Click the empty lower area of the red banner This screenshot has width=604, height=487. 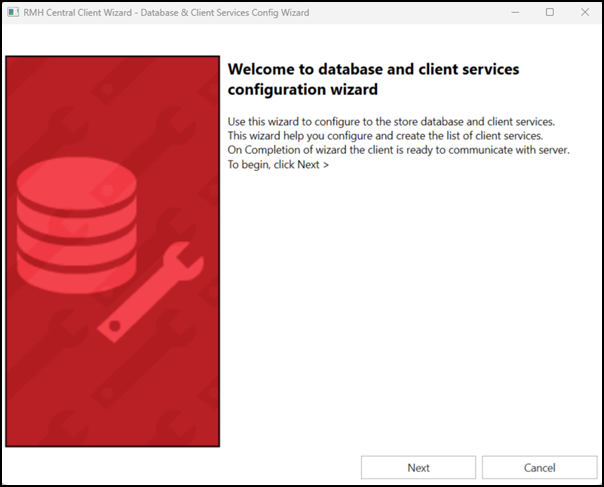[112, 401]
